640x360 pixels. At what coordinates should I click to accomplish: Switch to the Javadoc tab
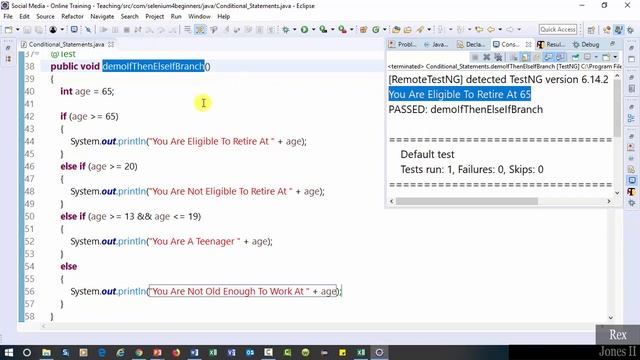[x=436, y=44]
